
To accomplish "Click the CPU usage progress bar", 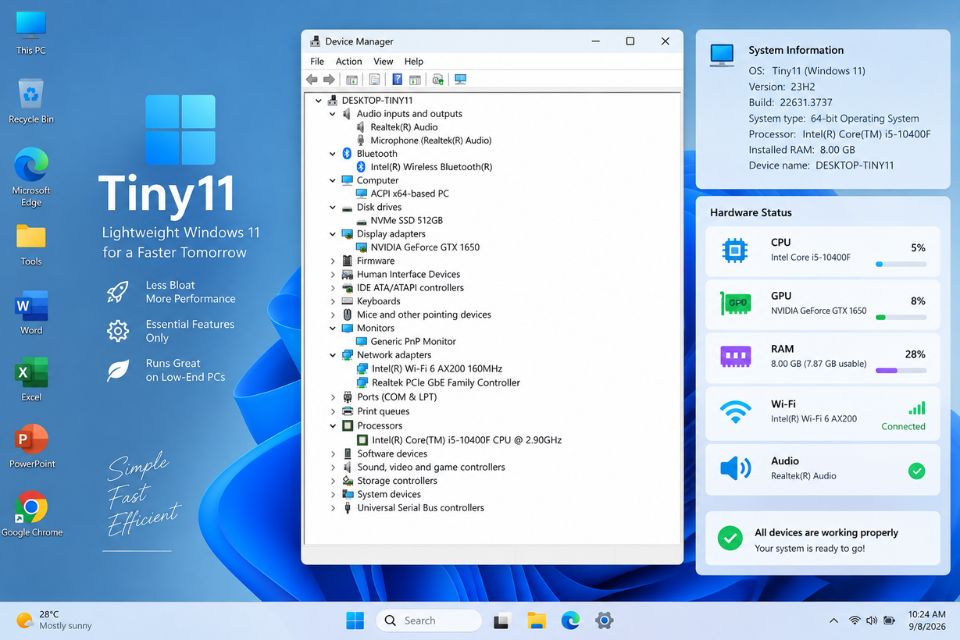I will (x=901, y=265).
